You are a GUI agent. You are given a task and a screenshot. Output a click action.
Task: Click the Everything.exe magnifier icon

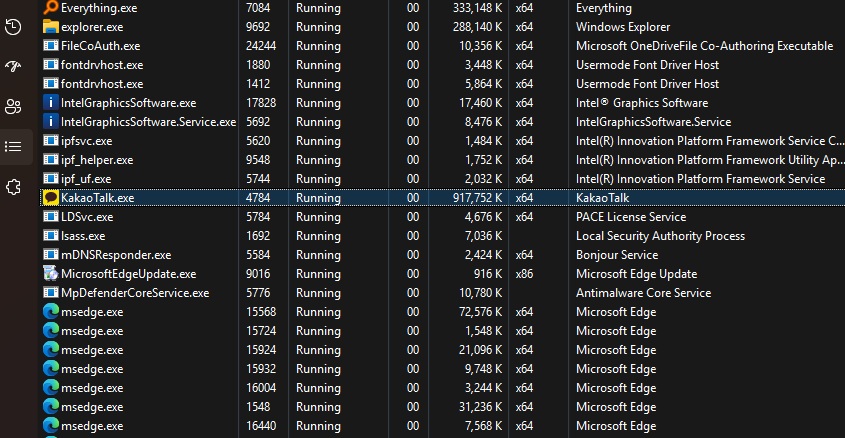51,8
